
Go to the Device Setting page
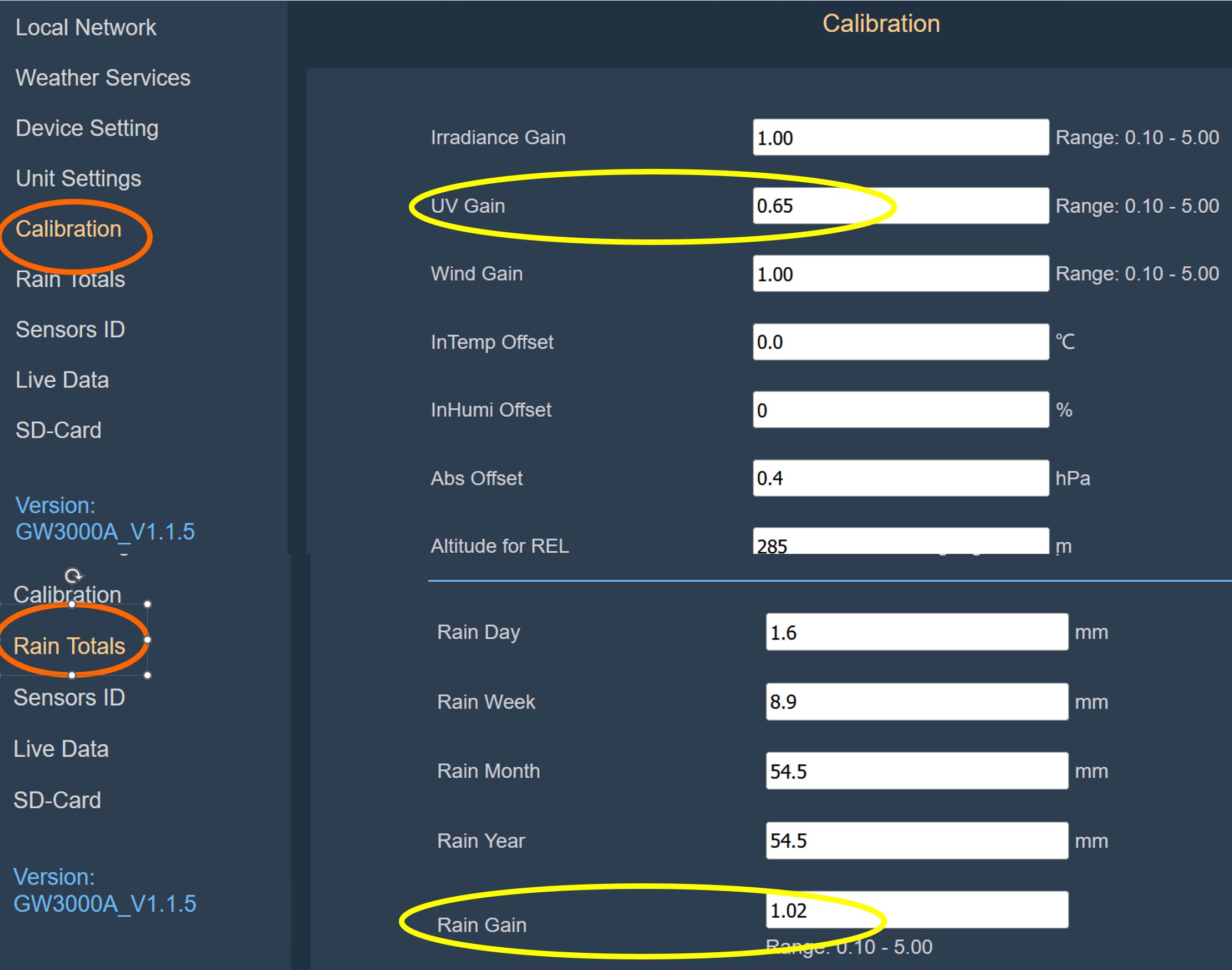[x=87, y=128]
